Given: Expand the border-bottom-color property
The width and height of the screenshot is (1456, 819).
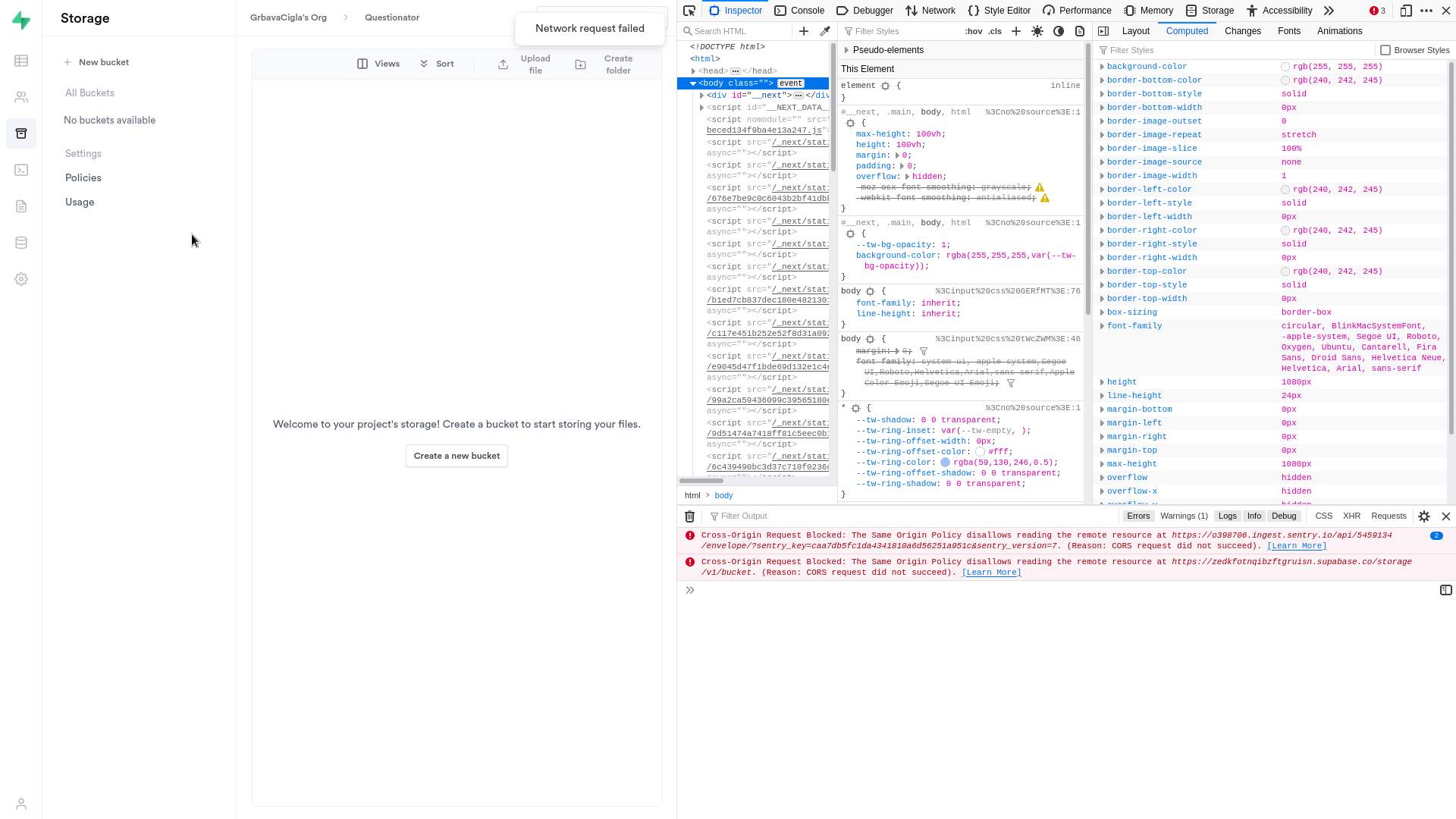Looking at the screenshot, I should [x=1103, y=80].
